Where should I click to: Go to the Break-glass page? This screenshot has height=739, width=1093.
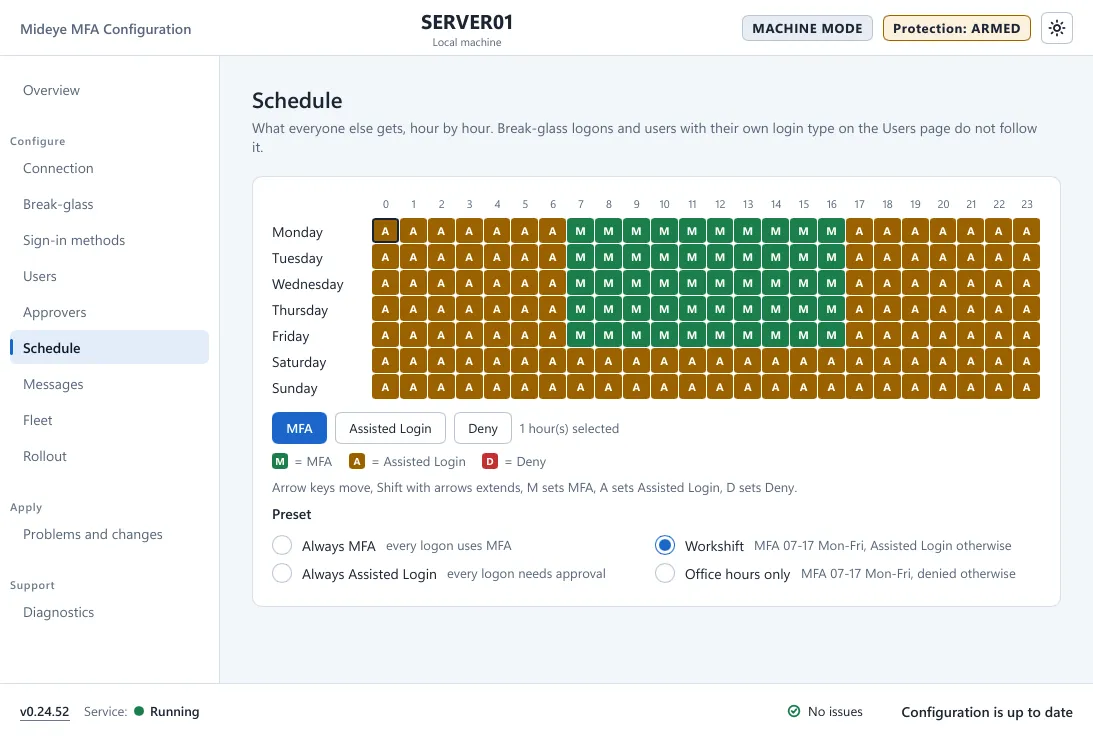point(109,204)
